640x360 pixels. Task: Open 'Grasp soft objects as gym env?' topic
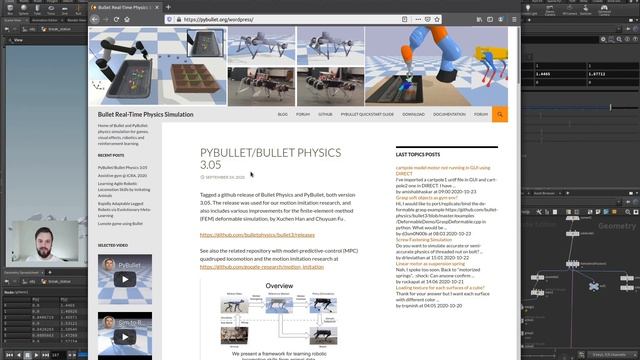click(x=427, y=198)
